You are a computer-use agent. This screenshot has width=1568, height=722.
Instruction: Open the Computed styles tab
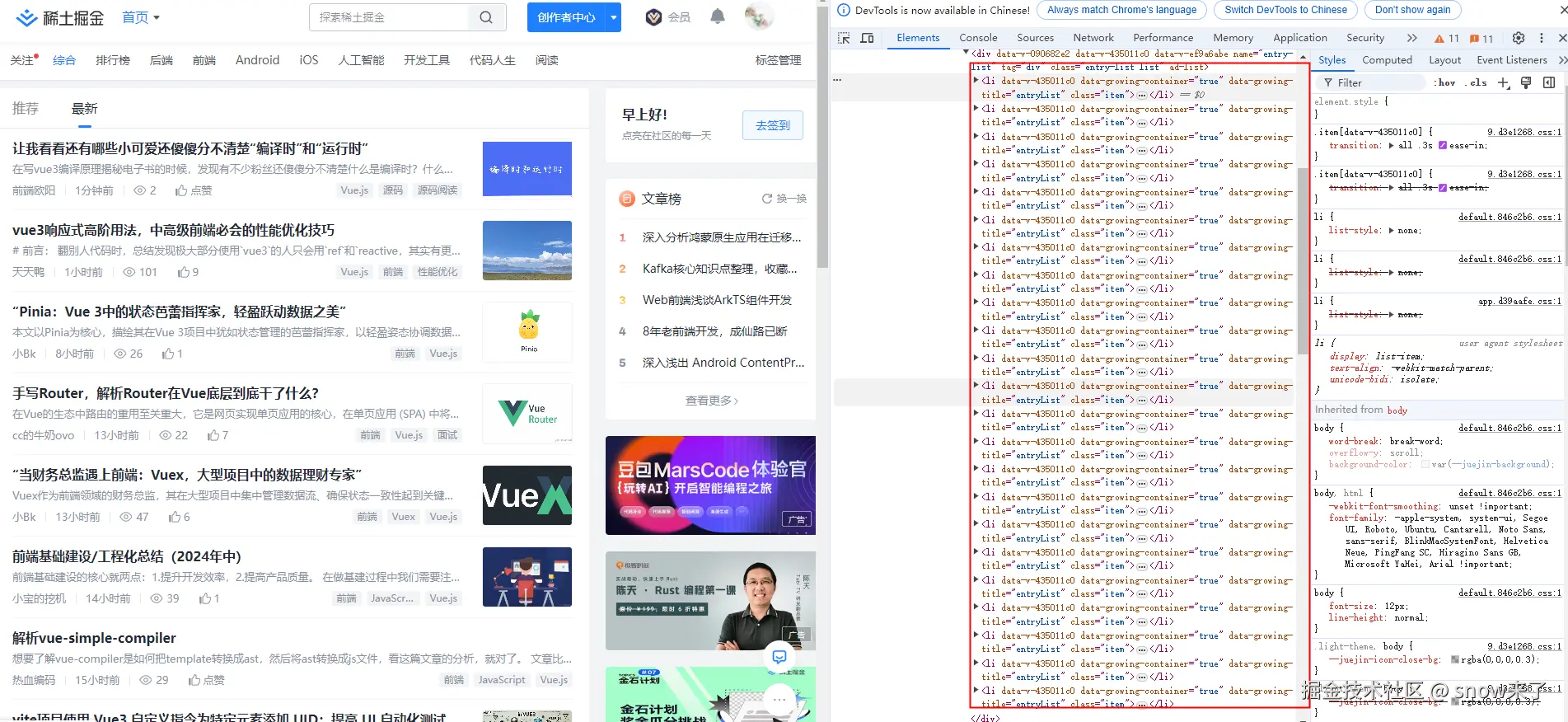[x=1387, y=60]
